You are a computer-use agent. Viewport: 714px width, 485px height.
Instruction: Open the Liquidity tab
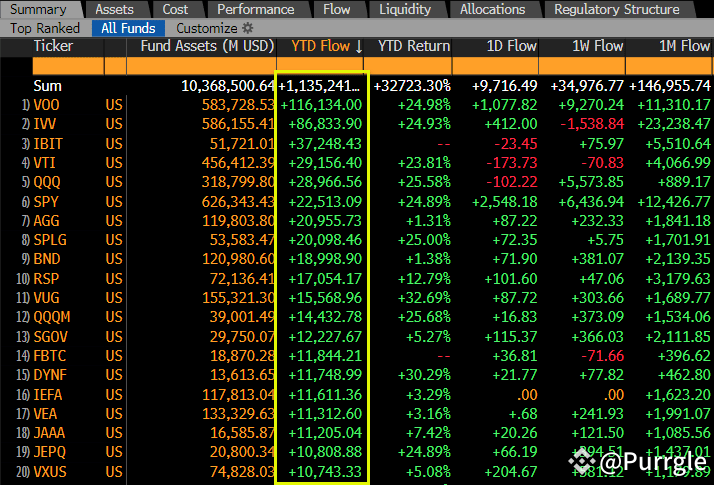405,9
